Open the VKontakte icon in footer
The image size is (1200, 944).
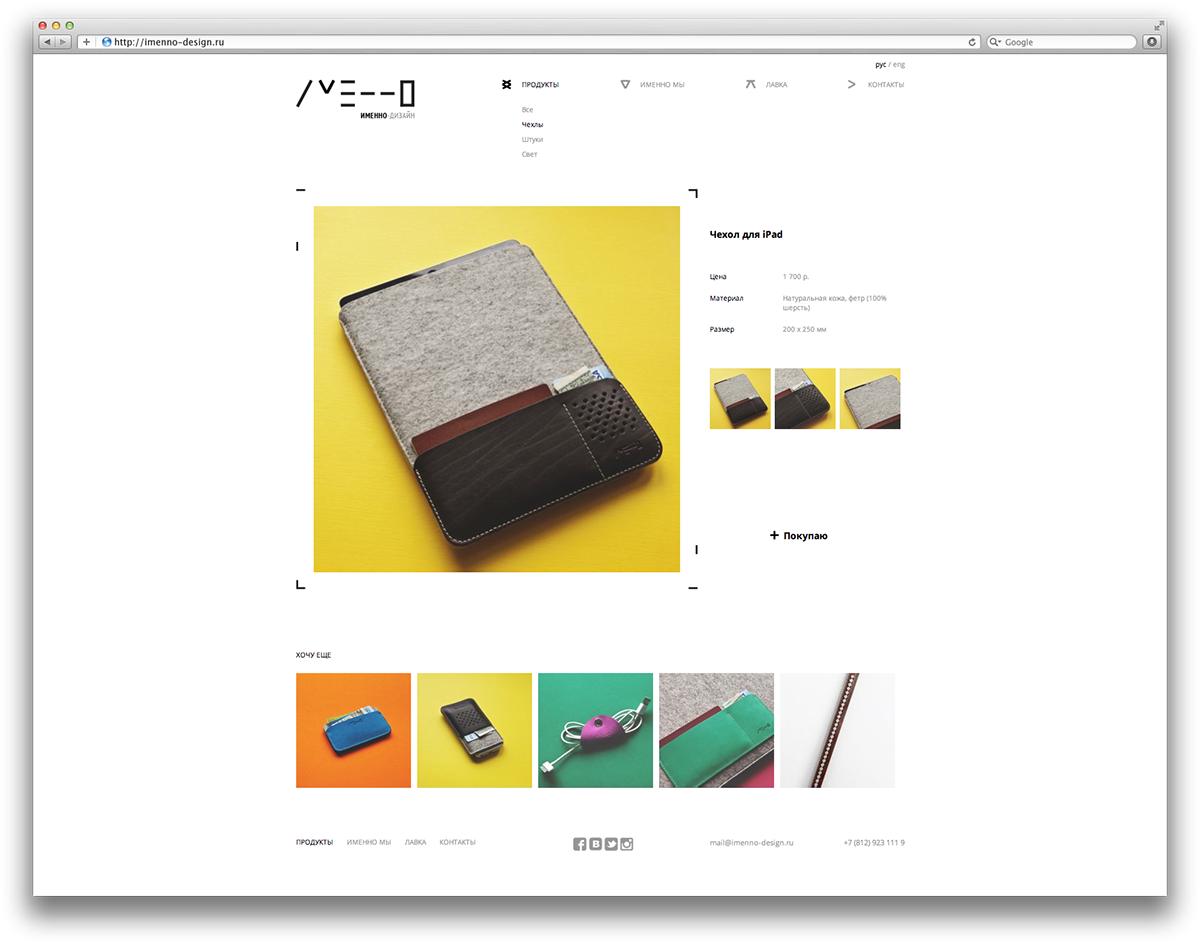click(x=596, y=844)
